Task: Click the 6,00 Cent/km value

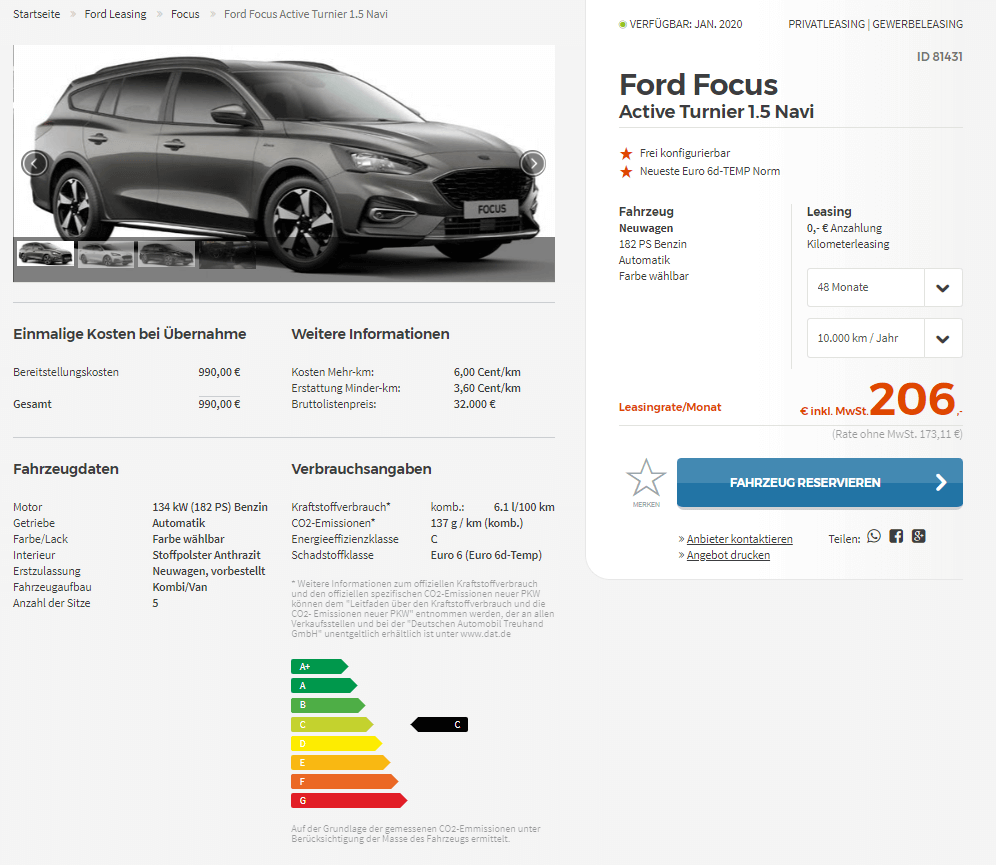Action: [x=487, y=372]
